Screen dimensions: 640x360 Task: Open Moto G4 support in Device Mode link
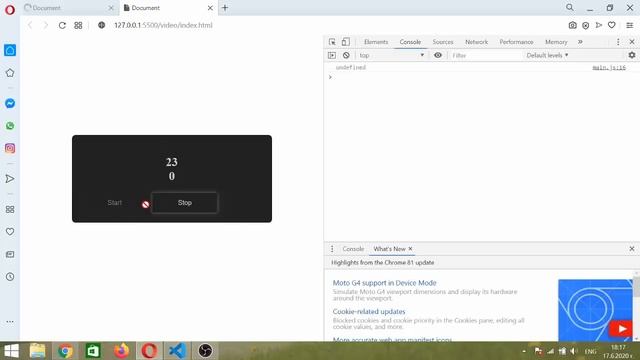coord(384,283)
